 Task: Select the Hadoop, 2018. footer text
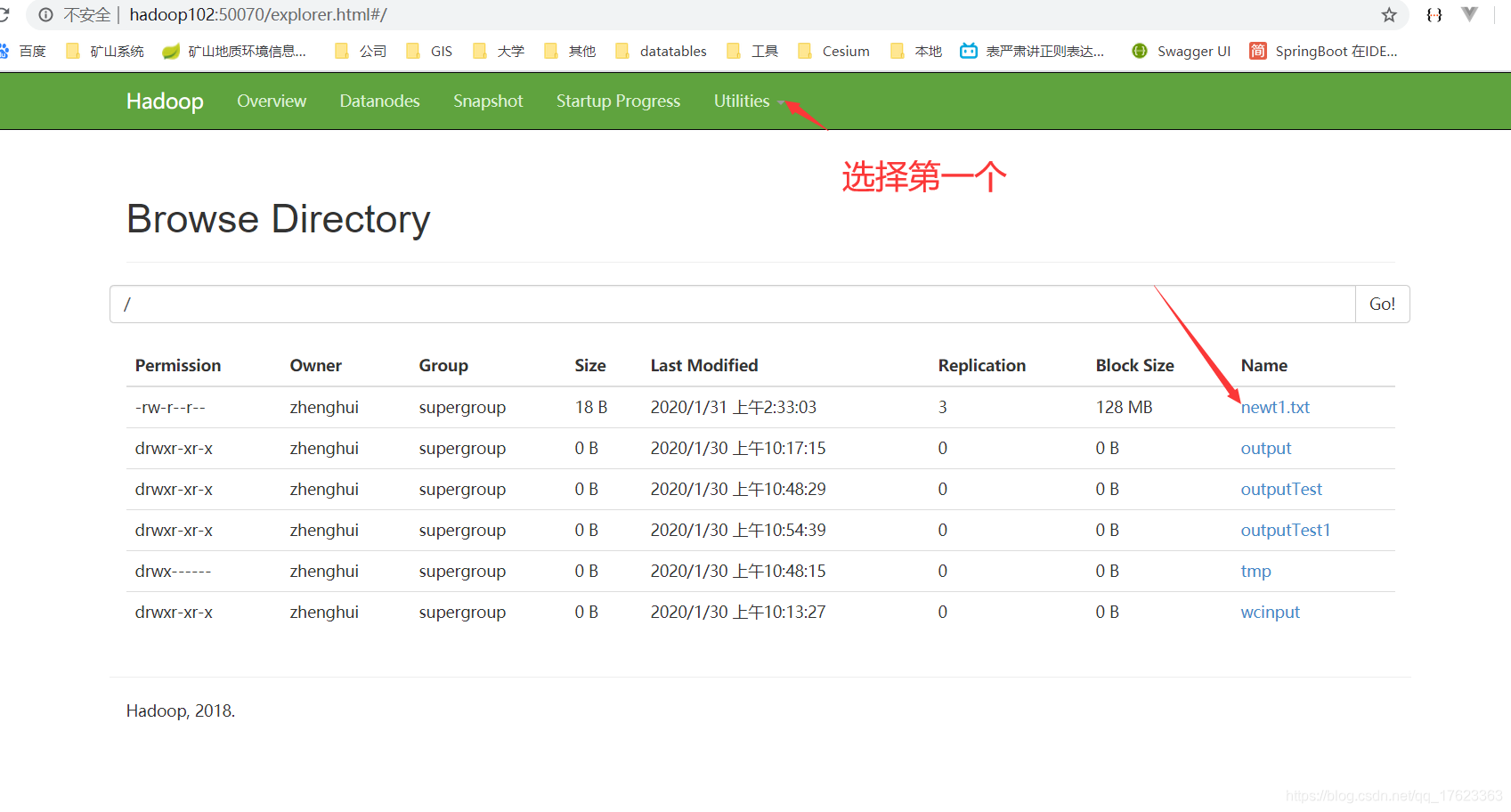pyautogui.click(x=181, y=710)
